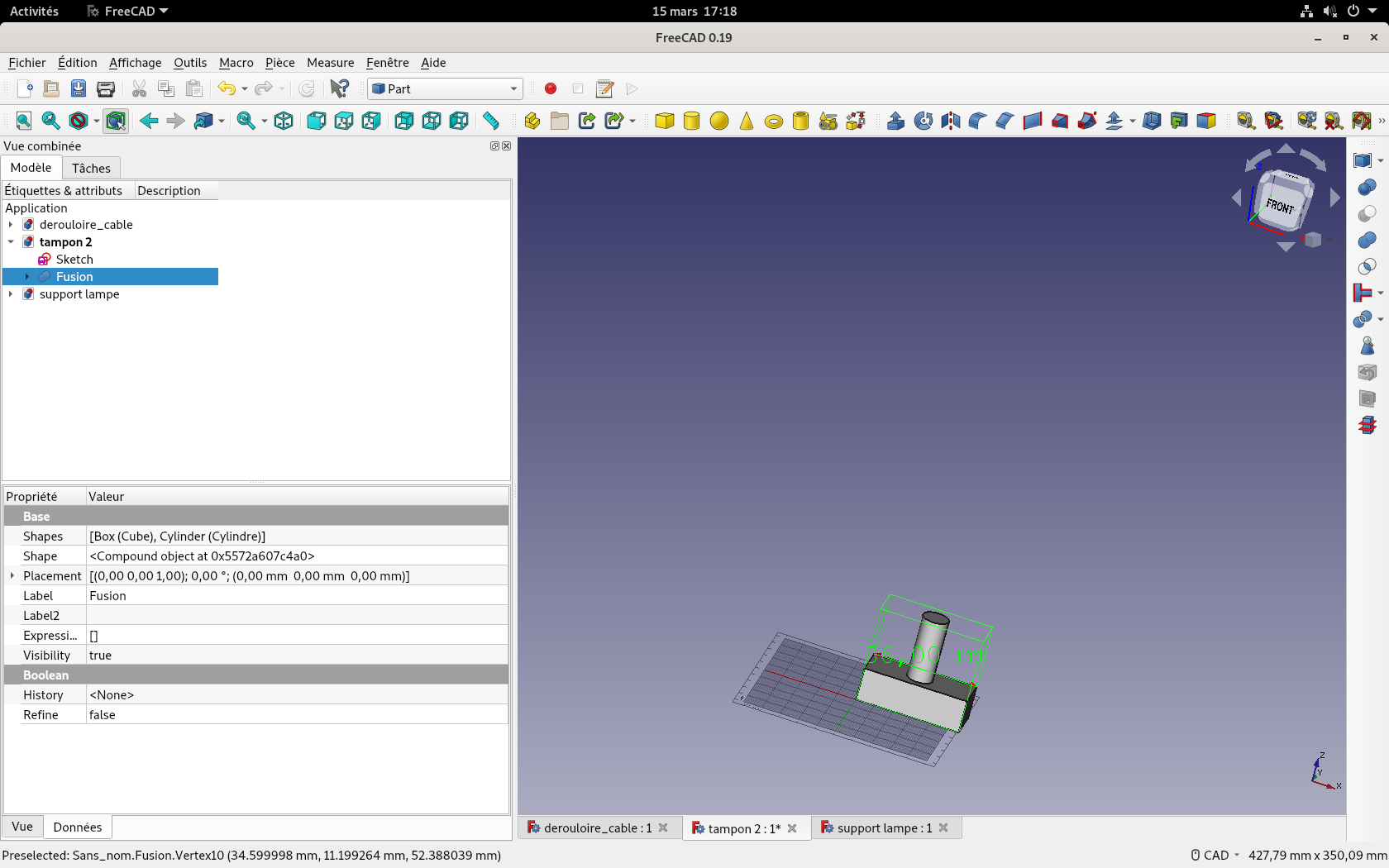This screenshot has width=1389, height=868.
Task: Click the Extrude shape icon
Action: click(895, 121)
